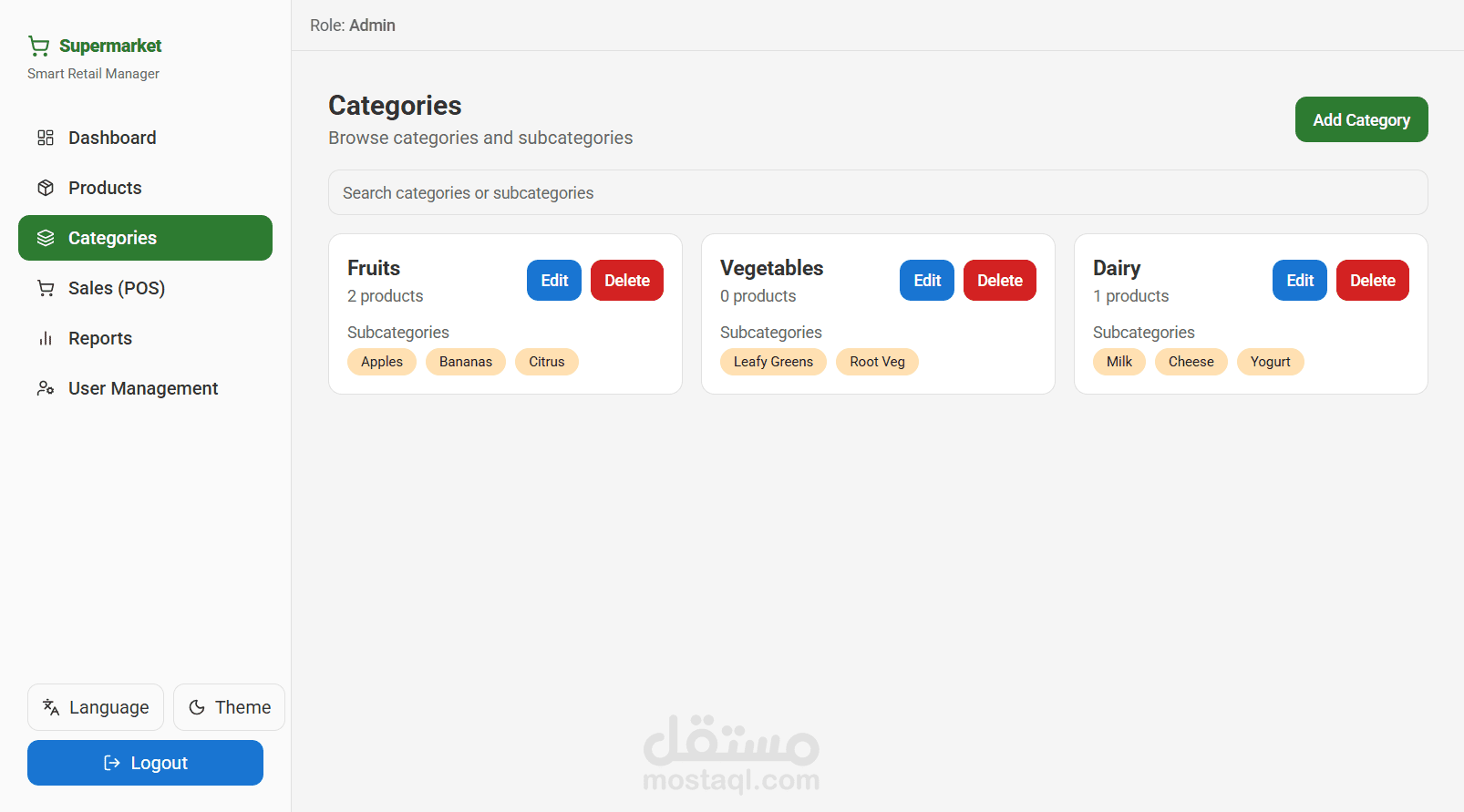Image resolution: width=1464 pixels, height=812 pixels.
Task: Click the Products box icon
Action: (46, 188)
